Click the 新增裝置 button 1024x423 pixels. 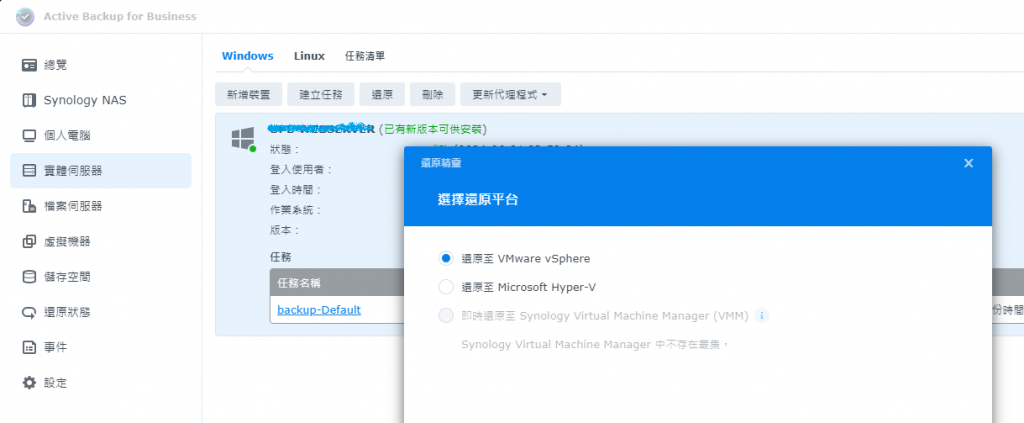[x=249, y=95]
